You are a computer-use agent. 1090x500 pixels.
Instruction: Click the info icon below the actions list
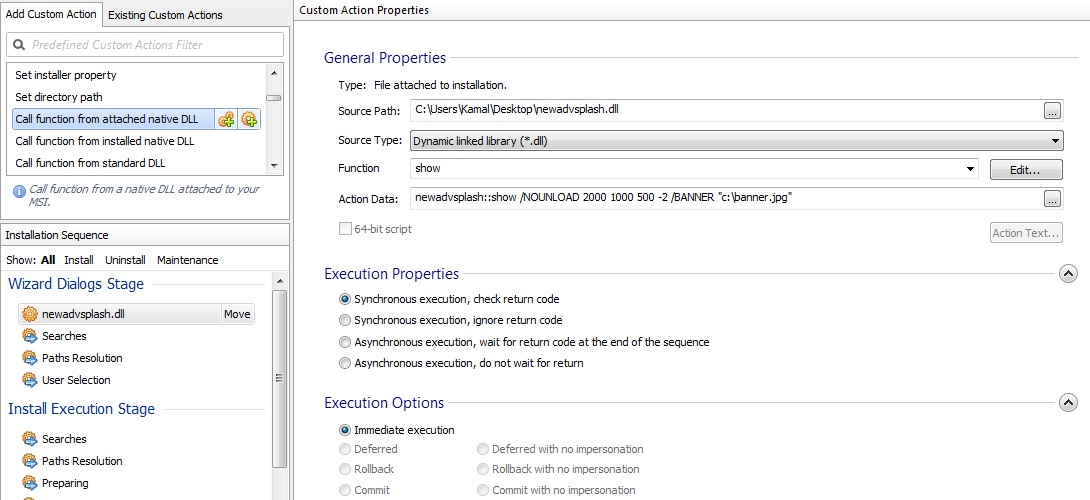(x=18, y=190)
